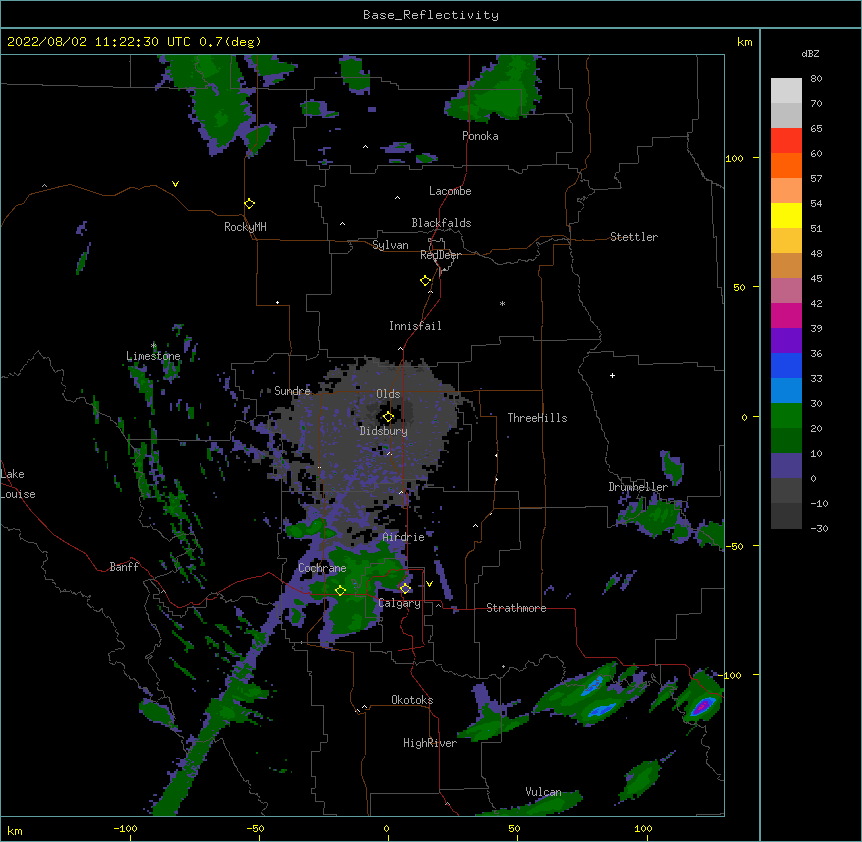Click the white plus marker east of ThreeHills
This screenshot has width=862, height=842.
pos(612,375)
